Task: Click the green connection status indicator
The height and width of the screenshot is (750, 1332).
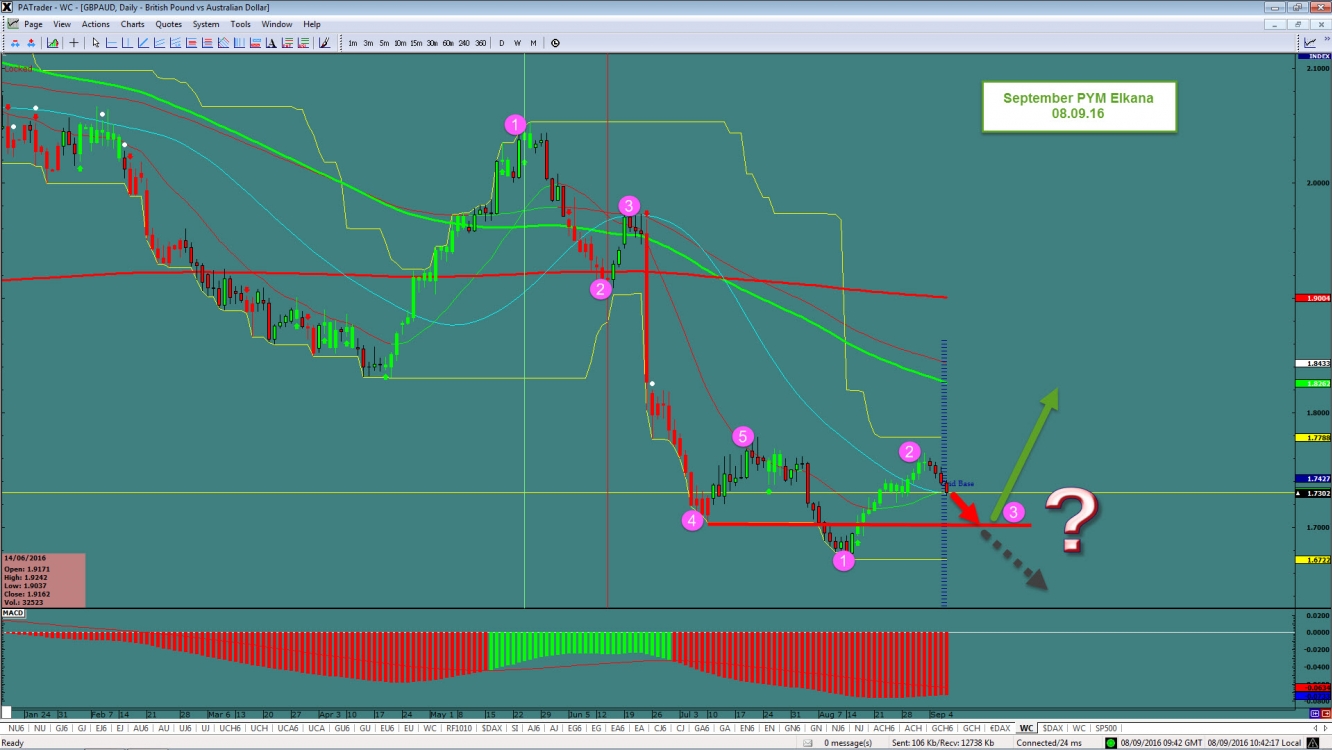Action: pyautogui.click(x=1111, y=743)
